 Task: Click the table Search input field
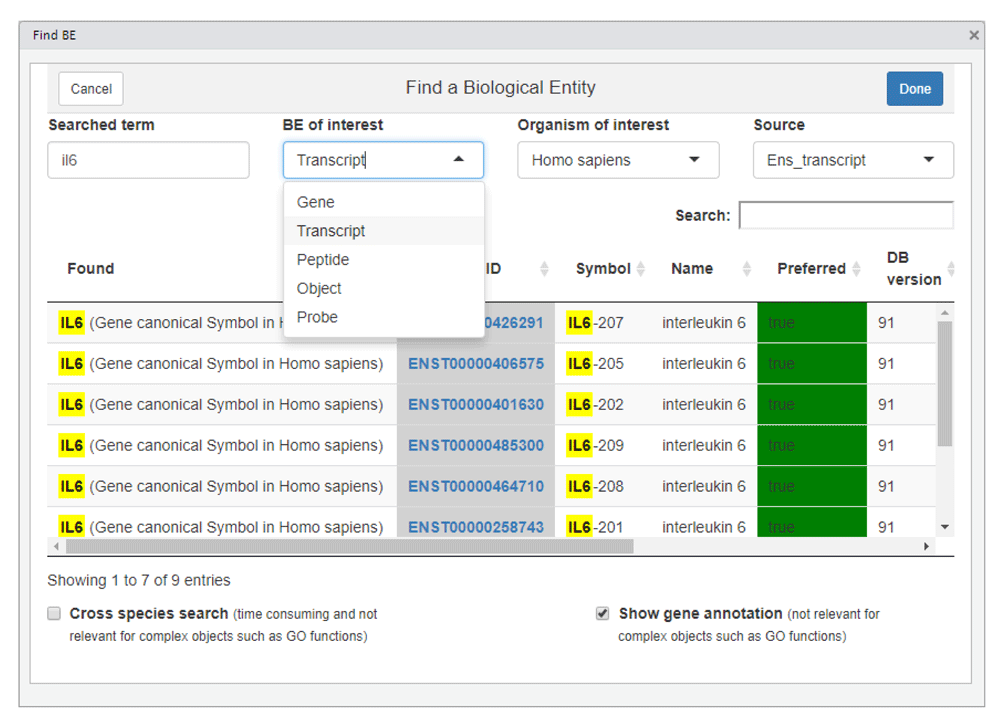point(845,215)
